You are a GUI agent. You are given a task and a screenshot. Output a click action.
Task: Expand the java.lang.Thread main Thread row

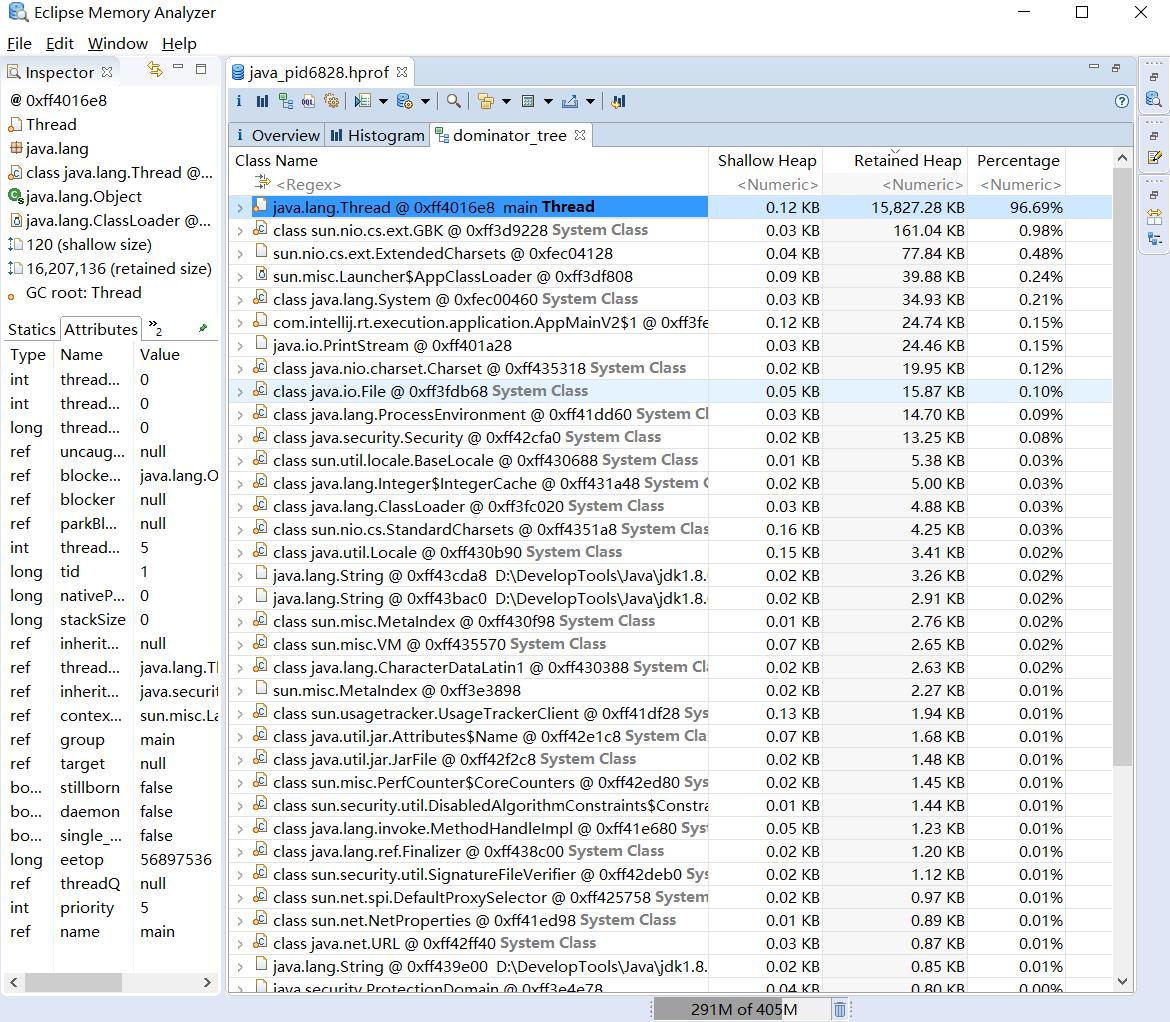(240, 208)
